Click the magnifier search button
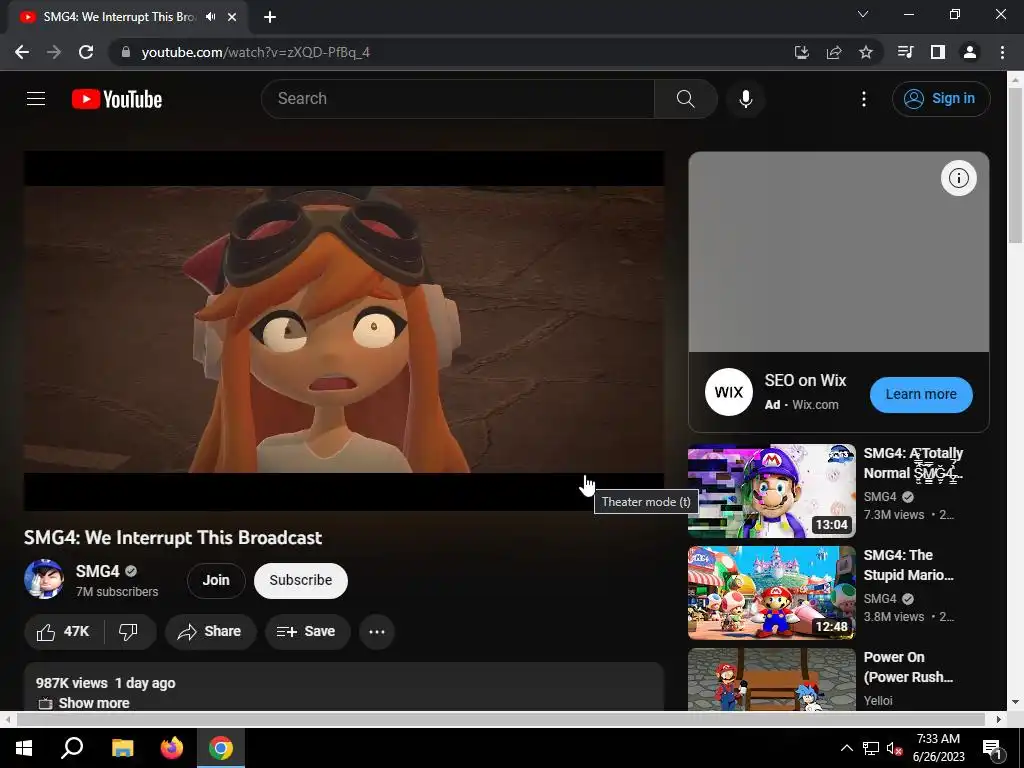The height and width of the screenshot is (768, 1024). point(686,99)
